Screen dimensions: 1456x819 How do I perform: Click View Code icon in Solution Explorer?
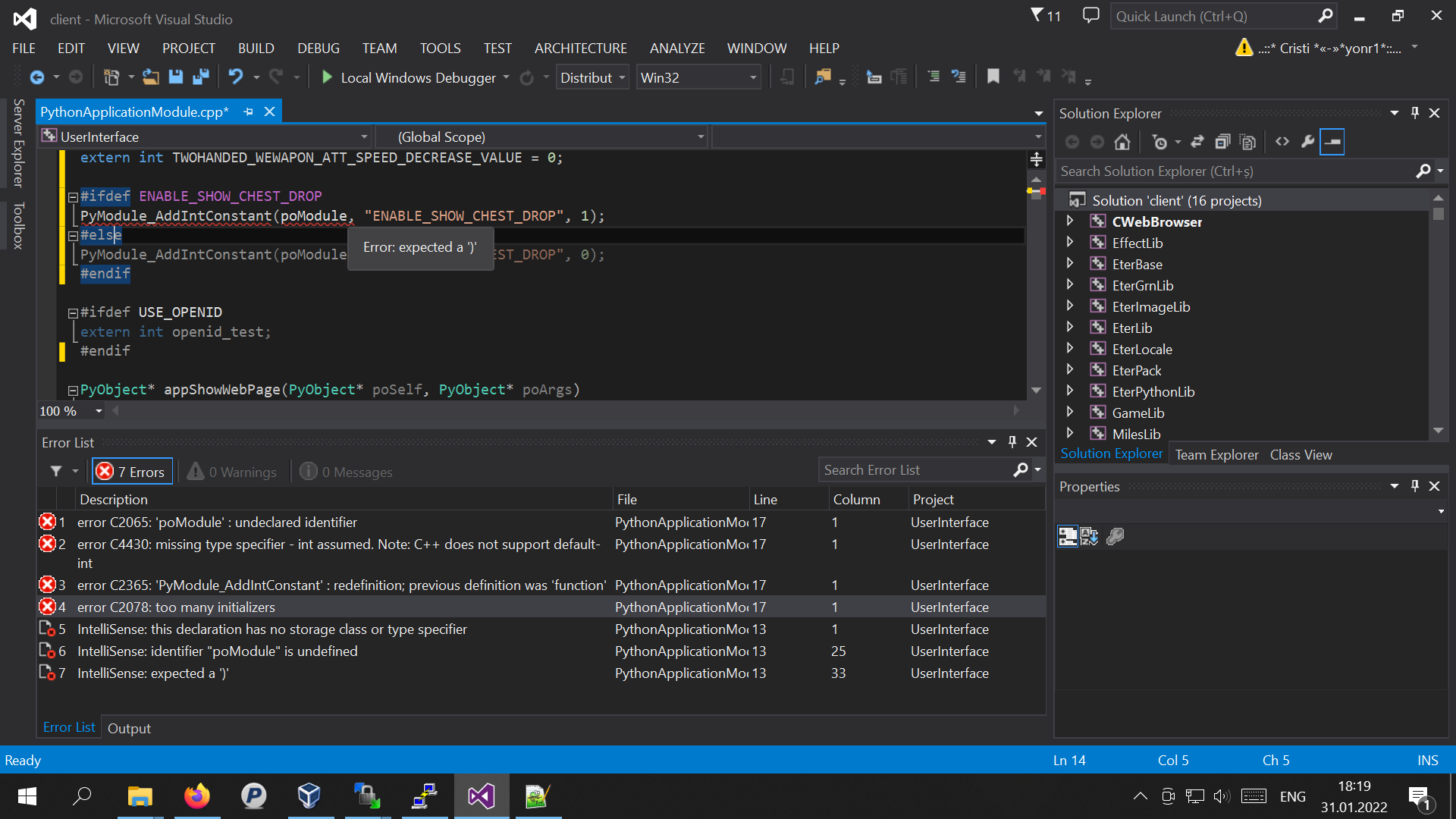(1282, 142)
